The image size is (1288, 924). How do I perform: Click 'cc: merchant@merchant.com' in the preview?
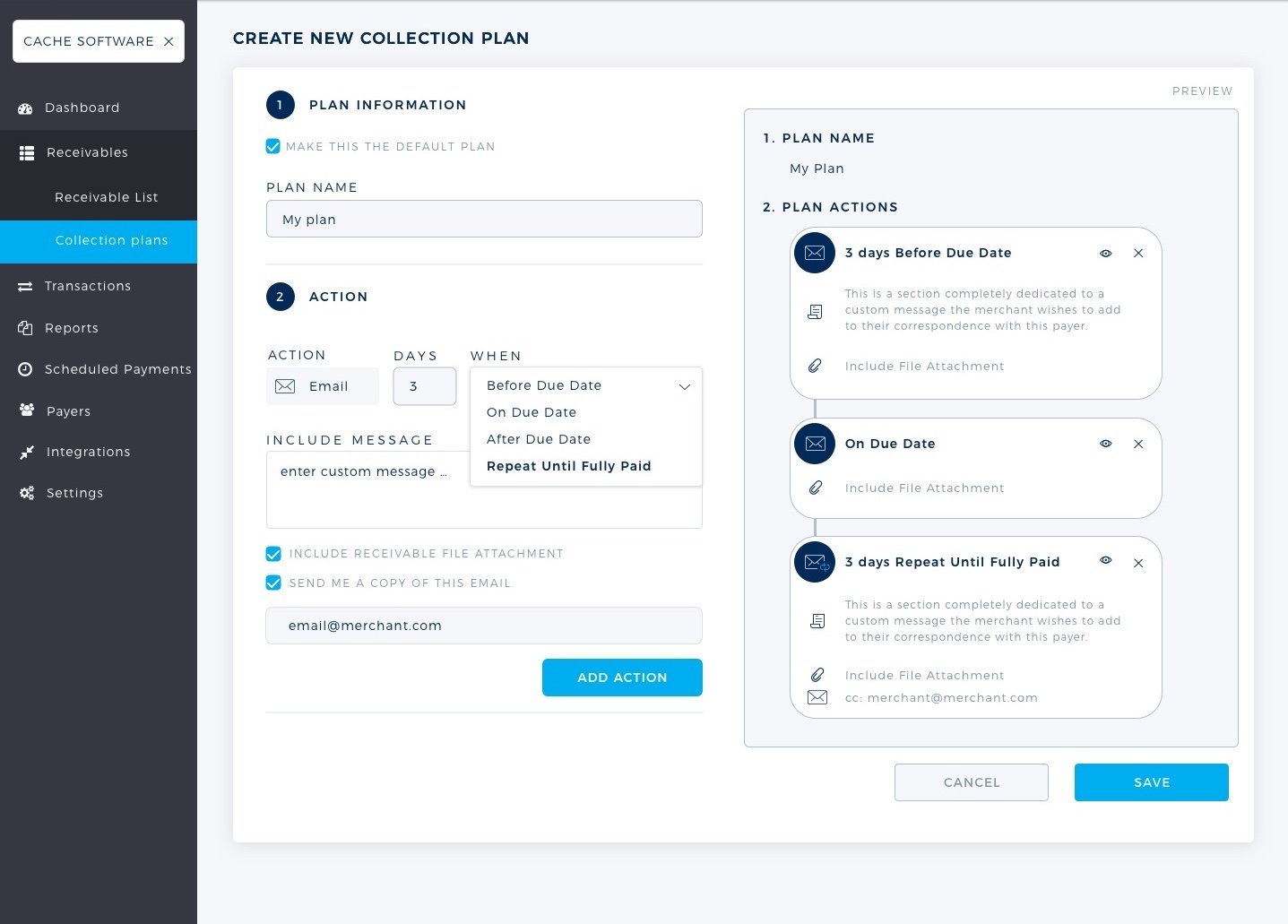tap(941, 698)
